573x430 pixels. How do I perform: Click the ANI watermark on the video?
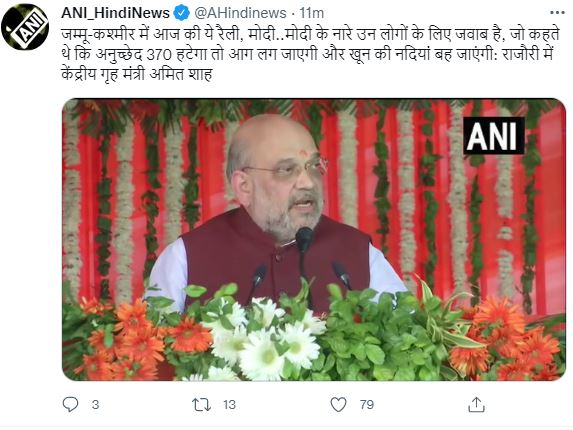pos(494,136)
